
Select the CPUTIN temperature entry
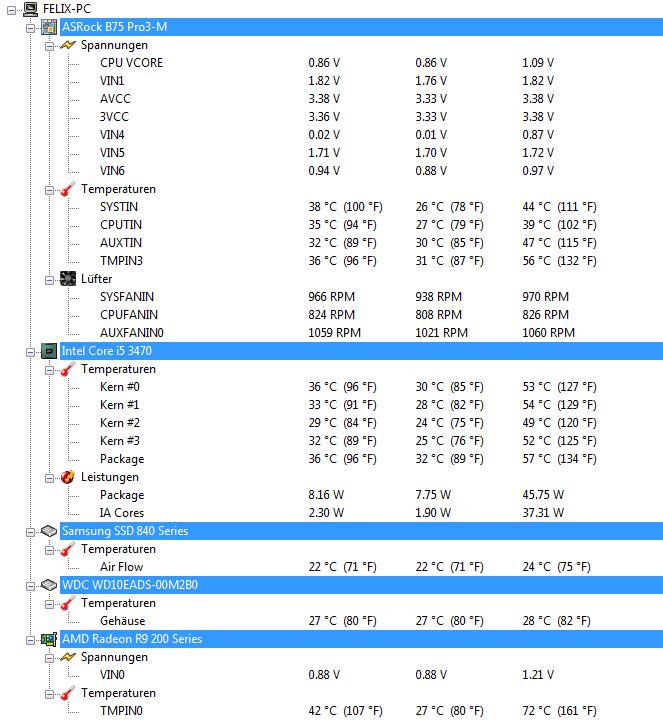pos(121,225)
